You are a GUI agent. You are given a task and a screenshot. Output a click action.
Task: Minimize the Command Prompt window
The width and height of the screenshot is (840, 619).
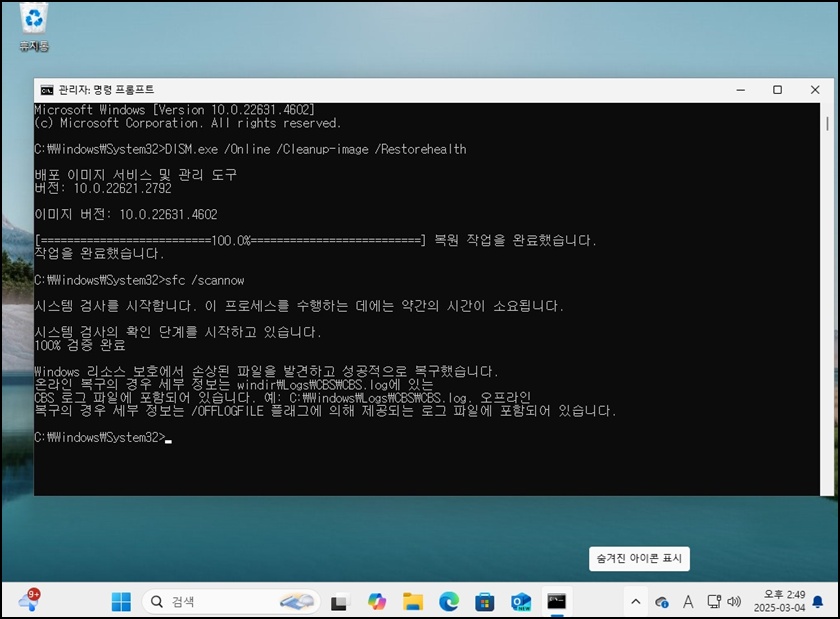[740, 90]
